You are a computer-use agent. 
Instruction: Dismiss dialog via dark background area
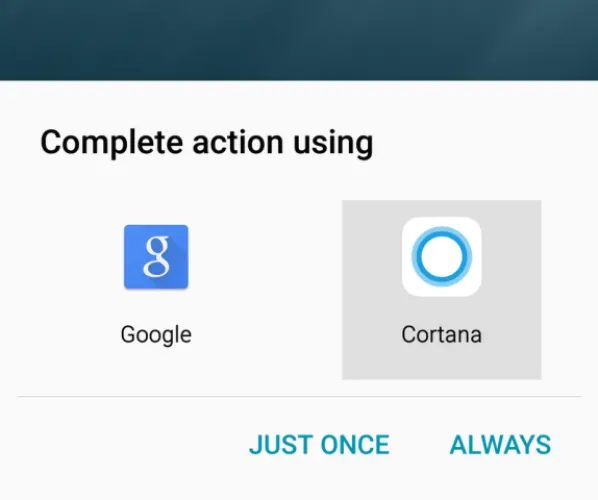(x=299, y=40)
